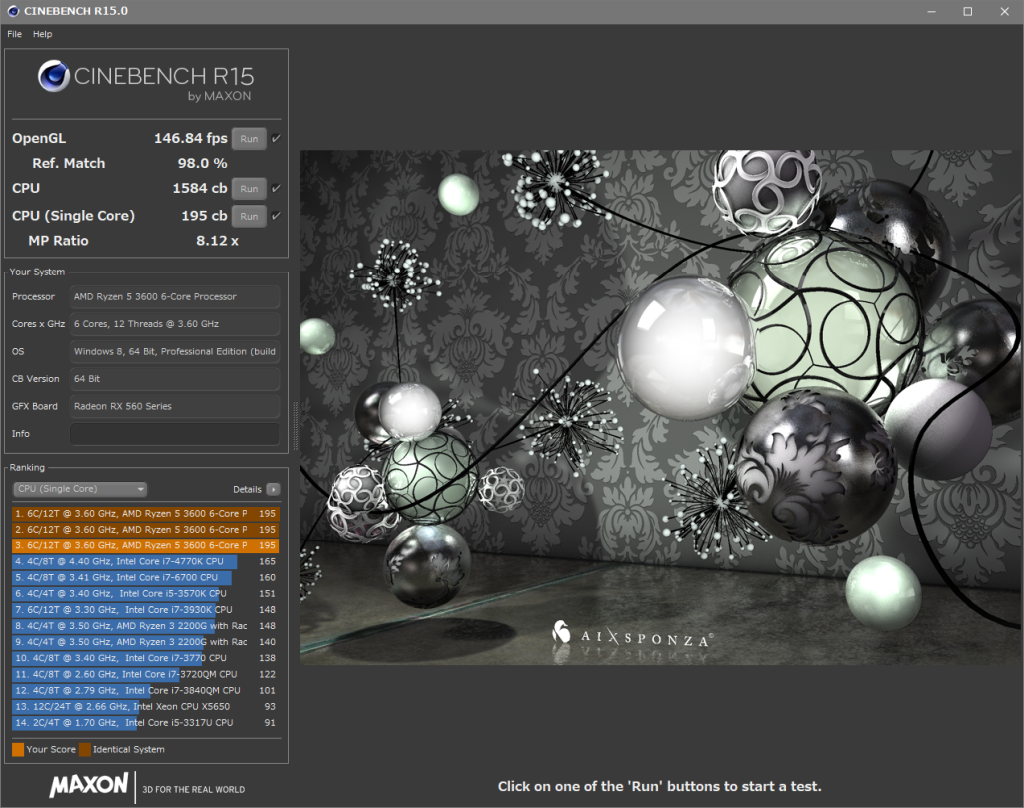Click the panel splitter handle beside Your System
The width and height of the screenshot is (1024, 808).
click(296, 426)
